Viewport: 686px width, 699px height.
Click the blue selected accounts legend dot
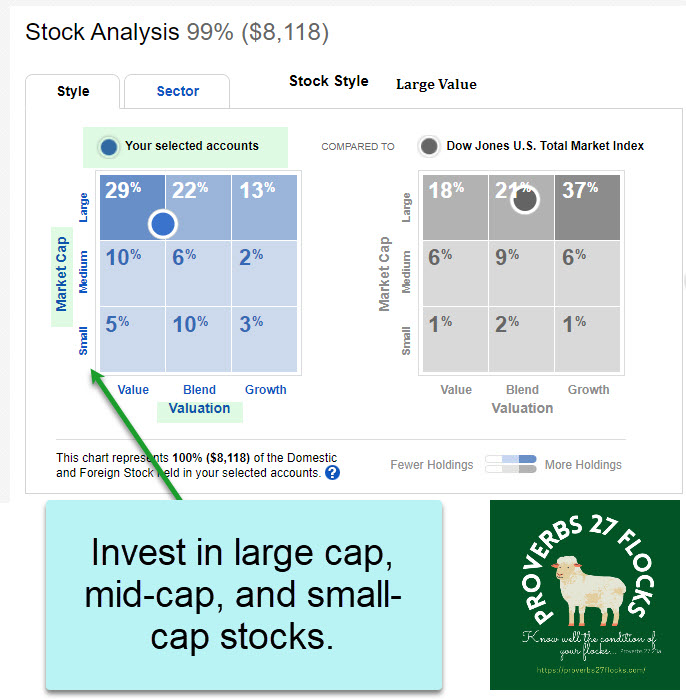(109, 147)
